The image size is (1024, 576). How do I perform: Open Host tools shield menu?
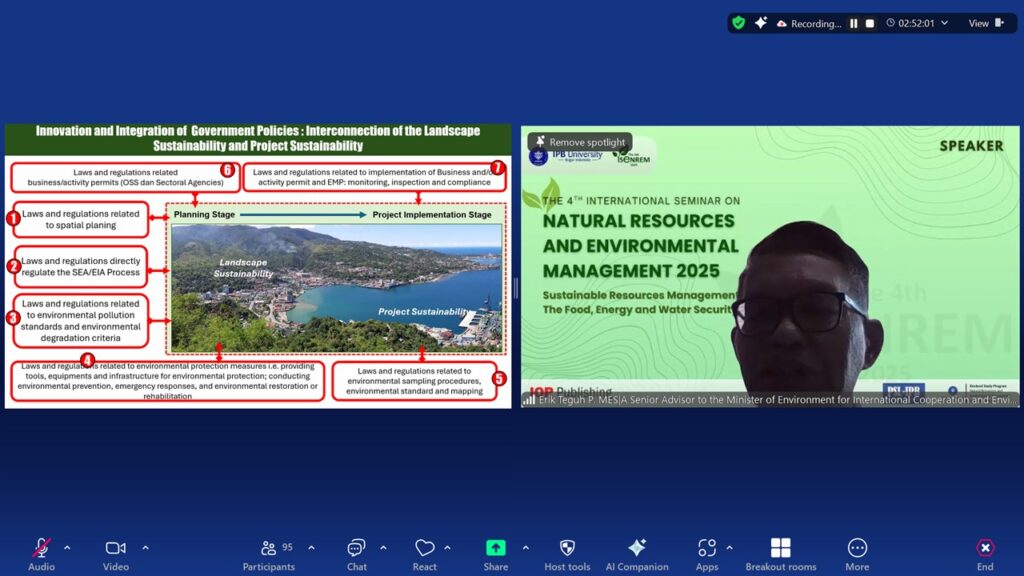[x=567, y=548]
